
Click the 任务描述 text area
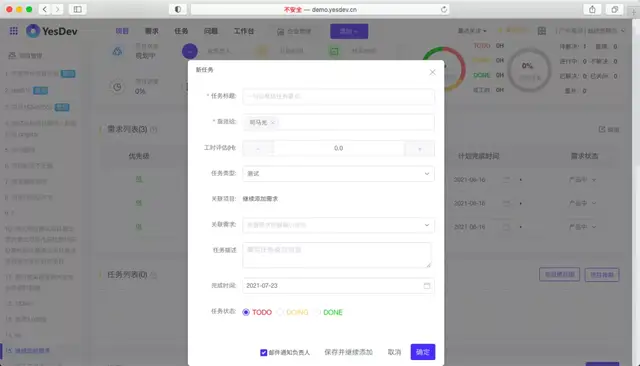(337, 255)
